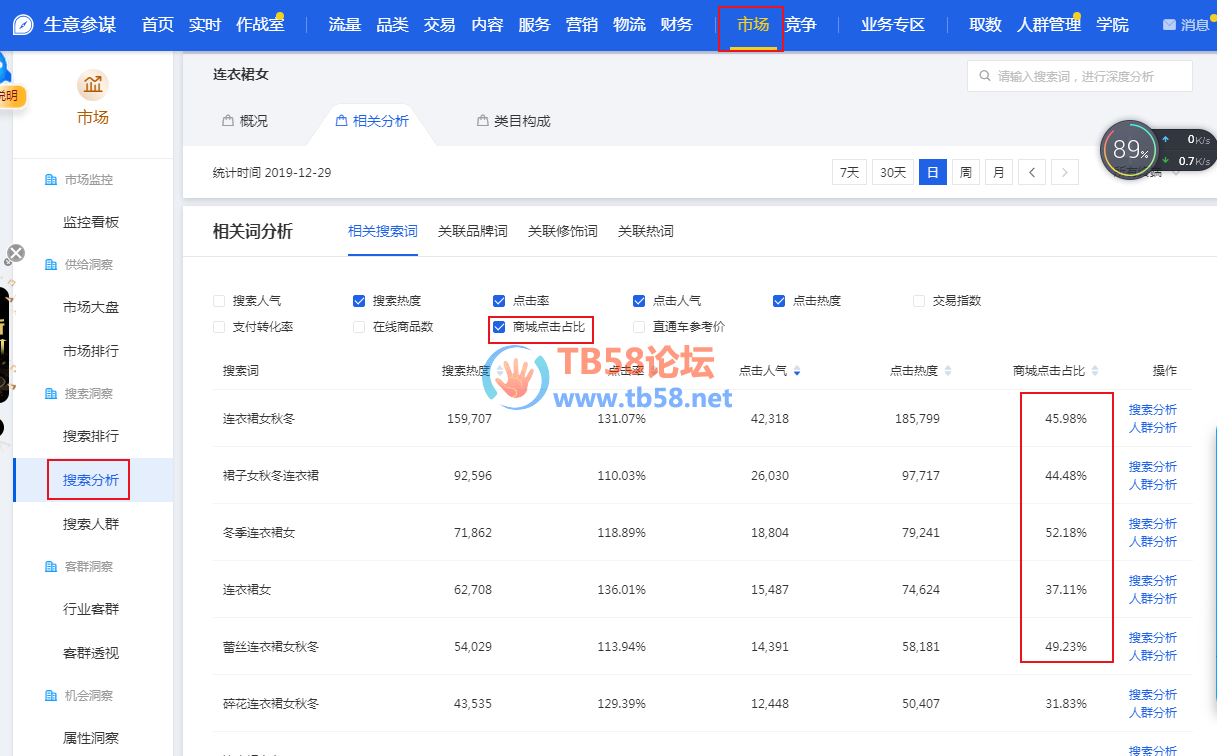Go to next date with right arrow
The height and width of the screenshot is (756, 1217).
(x=1065, y=172)
